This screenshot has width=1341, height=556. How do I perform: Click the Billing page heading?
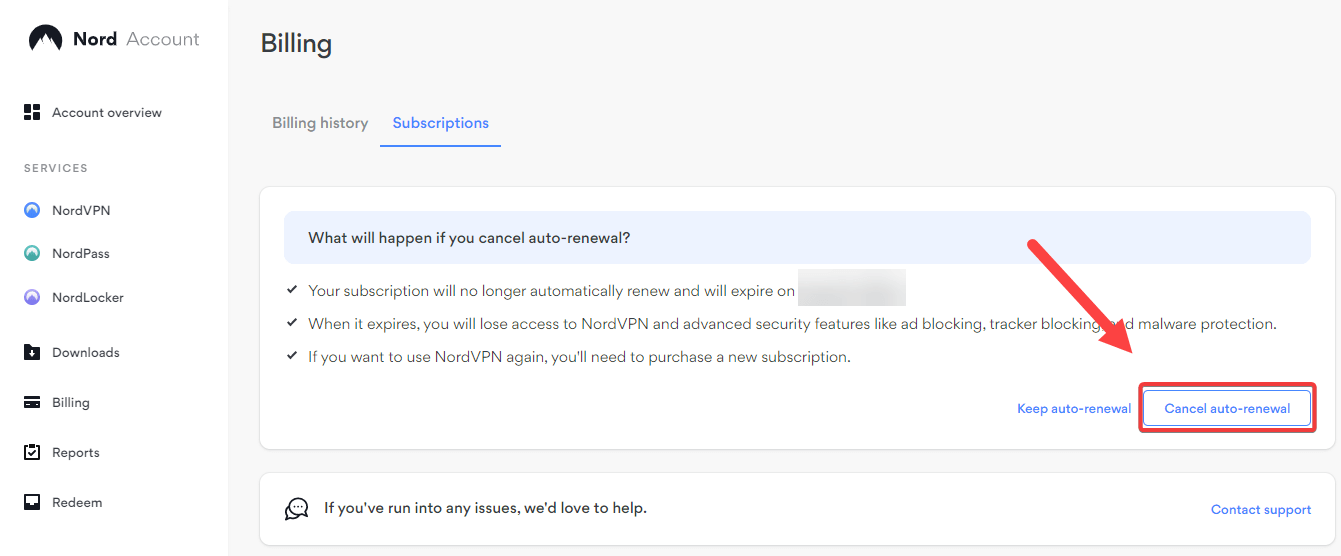[296, 44]
